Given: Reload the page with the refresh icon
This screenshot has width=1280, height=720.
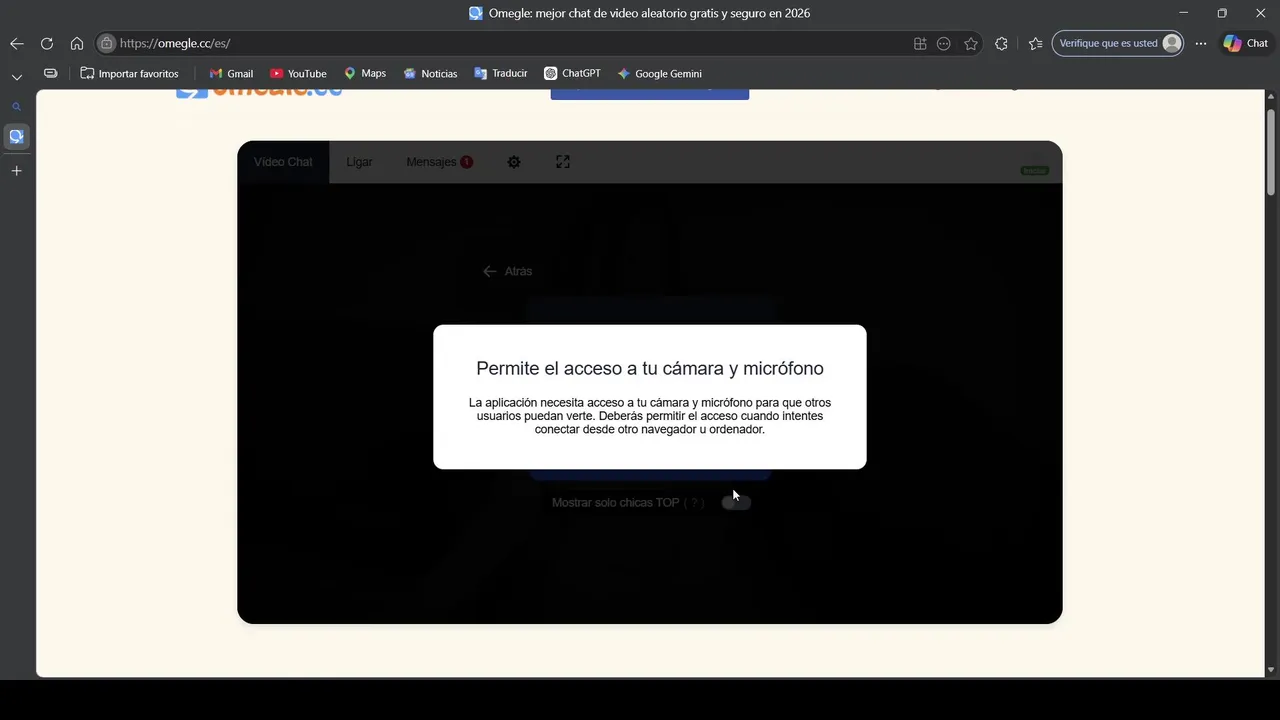Looking at the screenshot, I should click(x=46, y=43).
